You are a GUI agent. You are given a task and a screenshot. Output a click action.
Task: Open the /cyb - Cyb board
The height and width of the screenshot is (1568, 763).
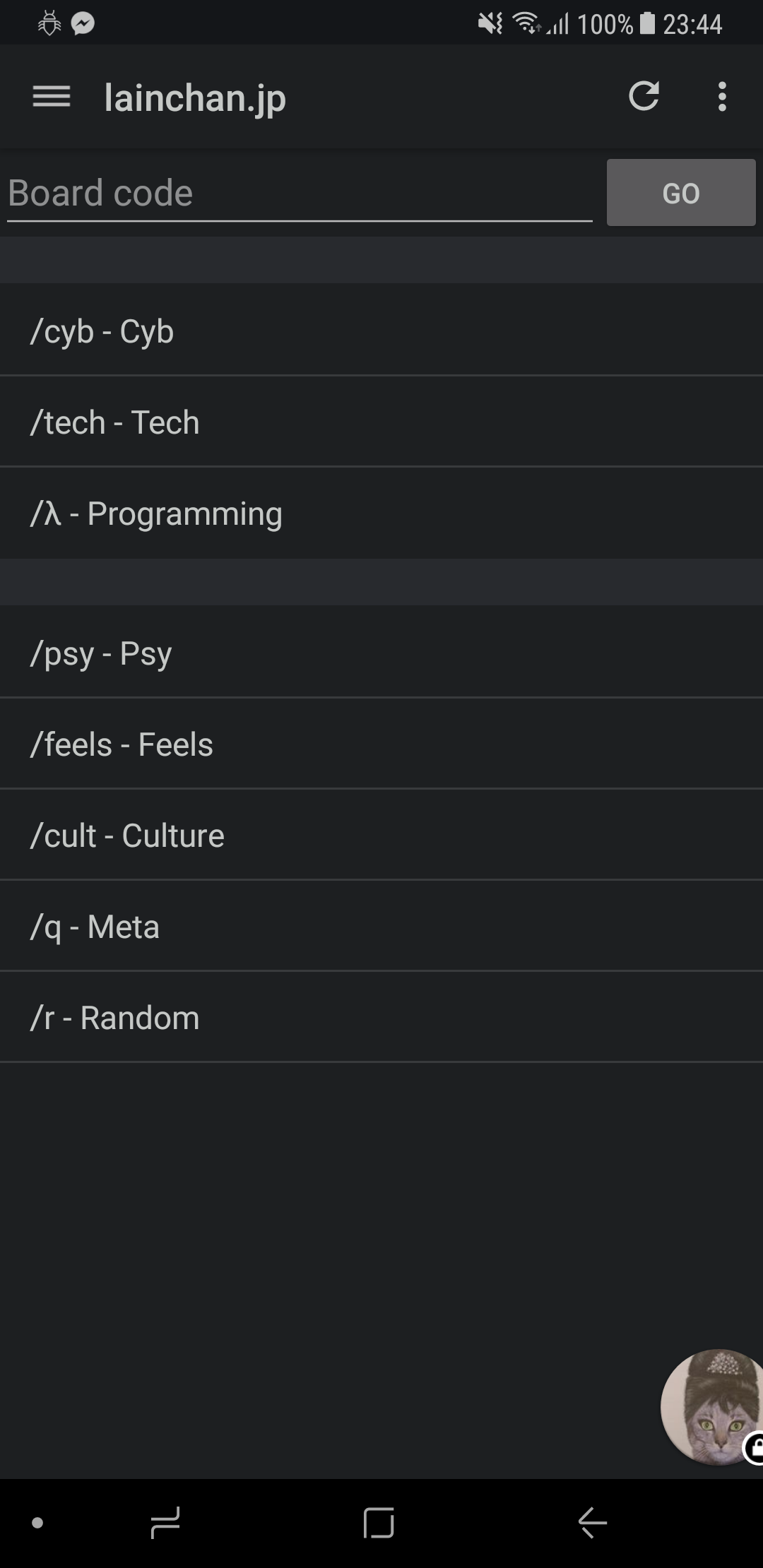click(381, 331)
